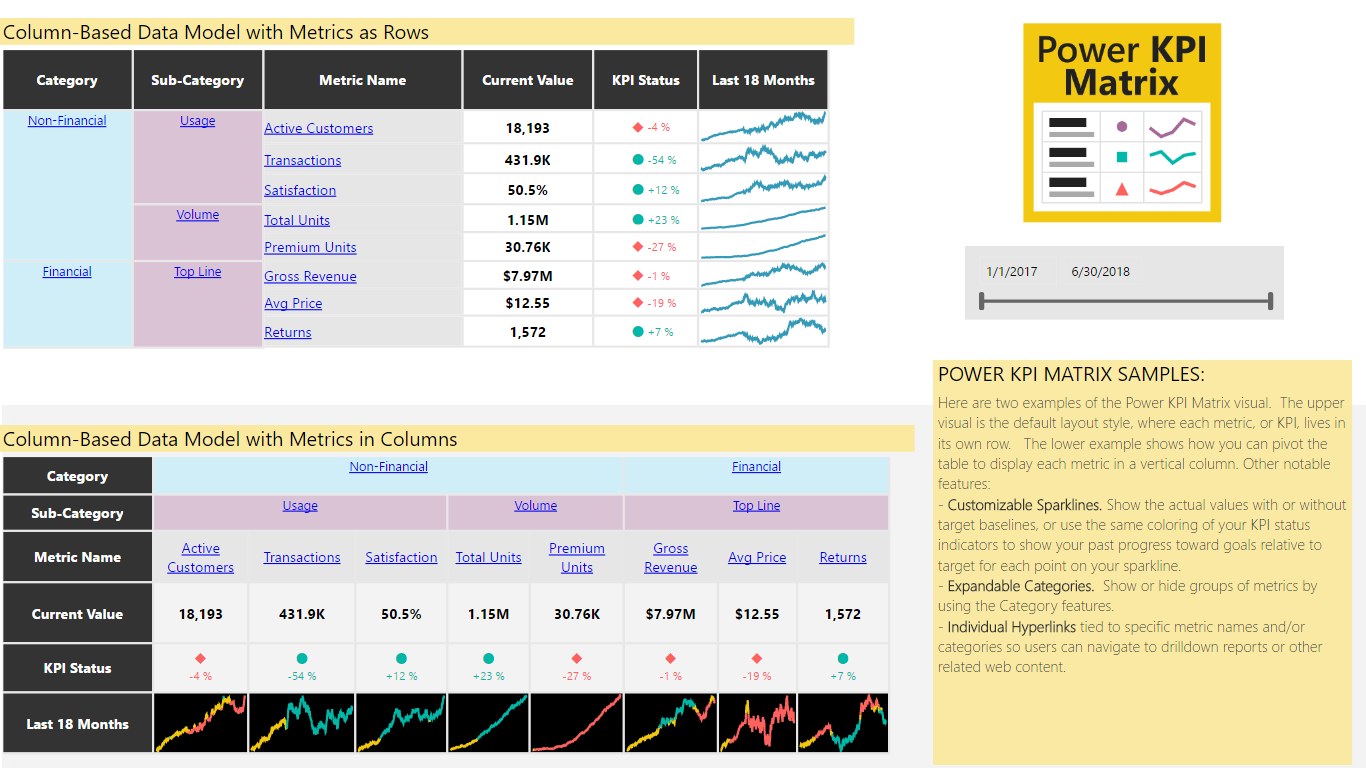Click green circle KPI status in Transactions row
The width and height of the screenshot is (1366, 768).
638,160
